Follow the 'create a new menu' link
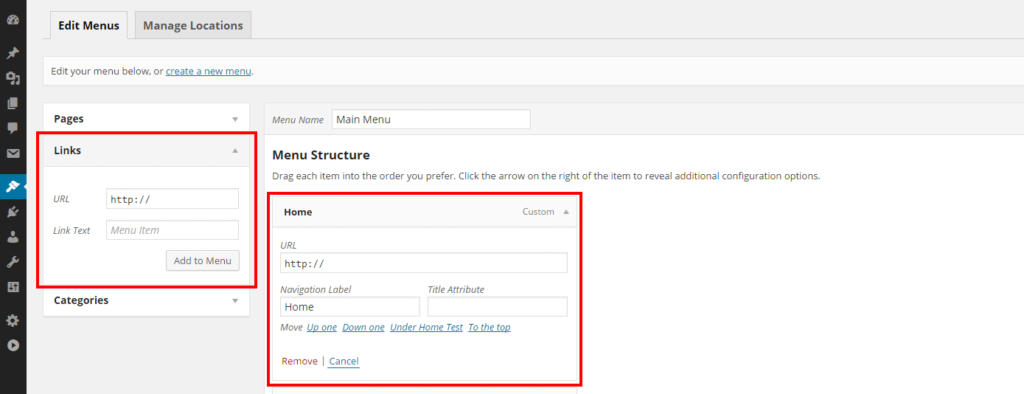The height and width of the screenshot is (394, 1024). coord(208,71)
